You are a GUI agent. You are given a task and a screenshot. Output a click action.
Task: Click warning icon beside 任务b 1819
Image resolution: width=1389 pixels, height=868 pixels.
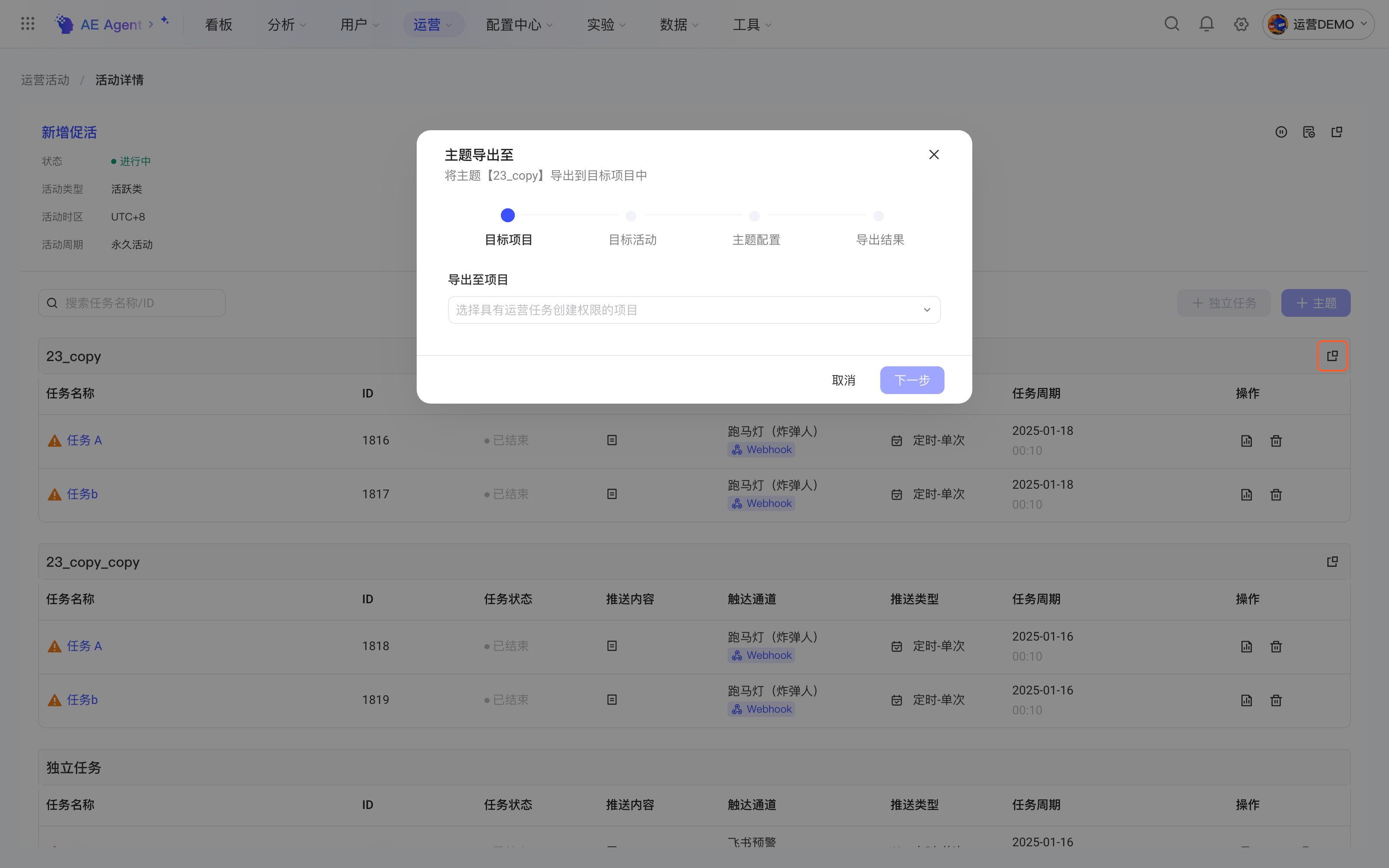(55, 700)
